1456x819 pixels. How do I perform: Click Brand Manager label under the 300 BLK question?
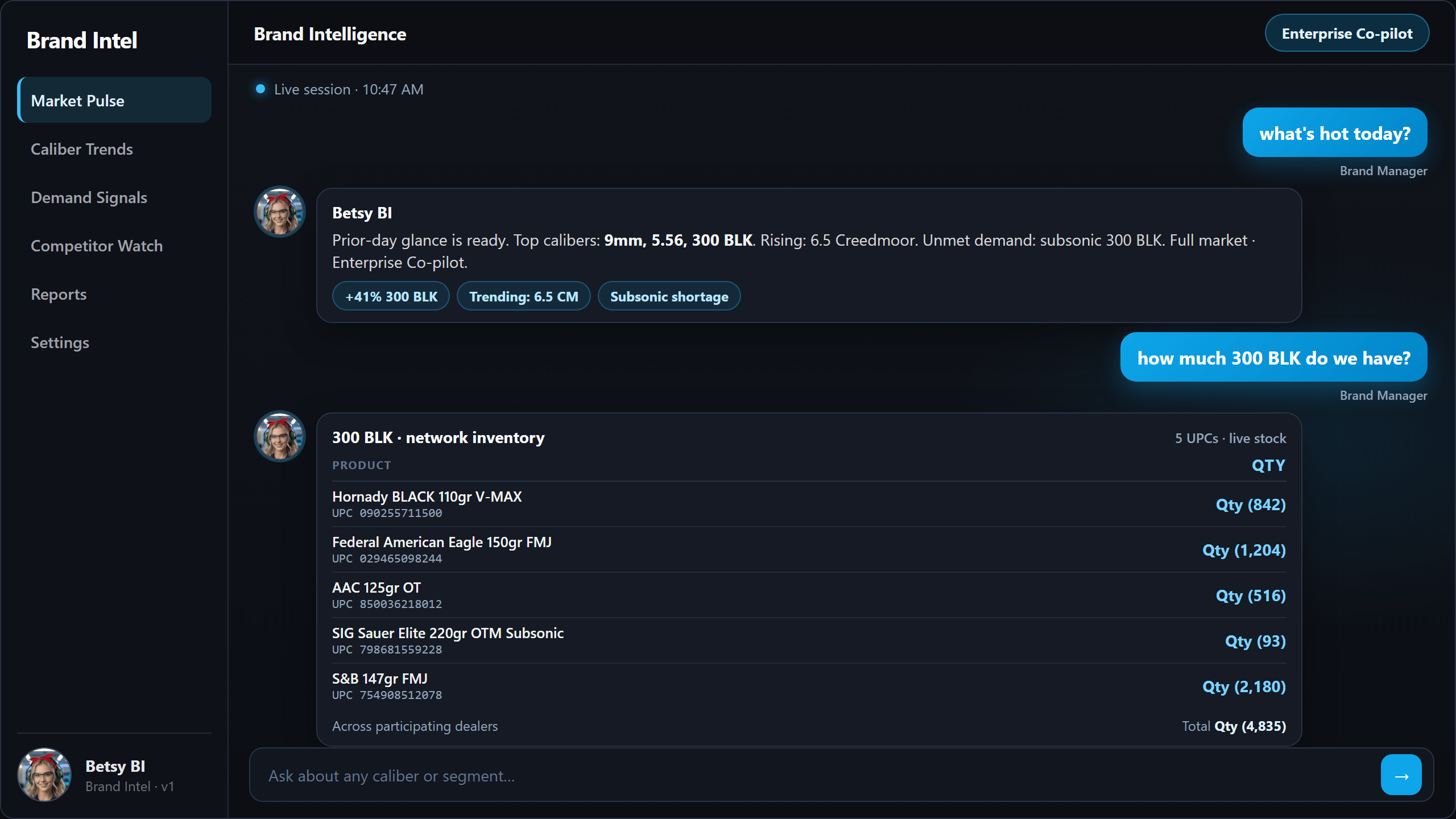(1383, 395)
